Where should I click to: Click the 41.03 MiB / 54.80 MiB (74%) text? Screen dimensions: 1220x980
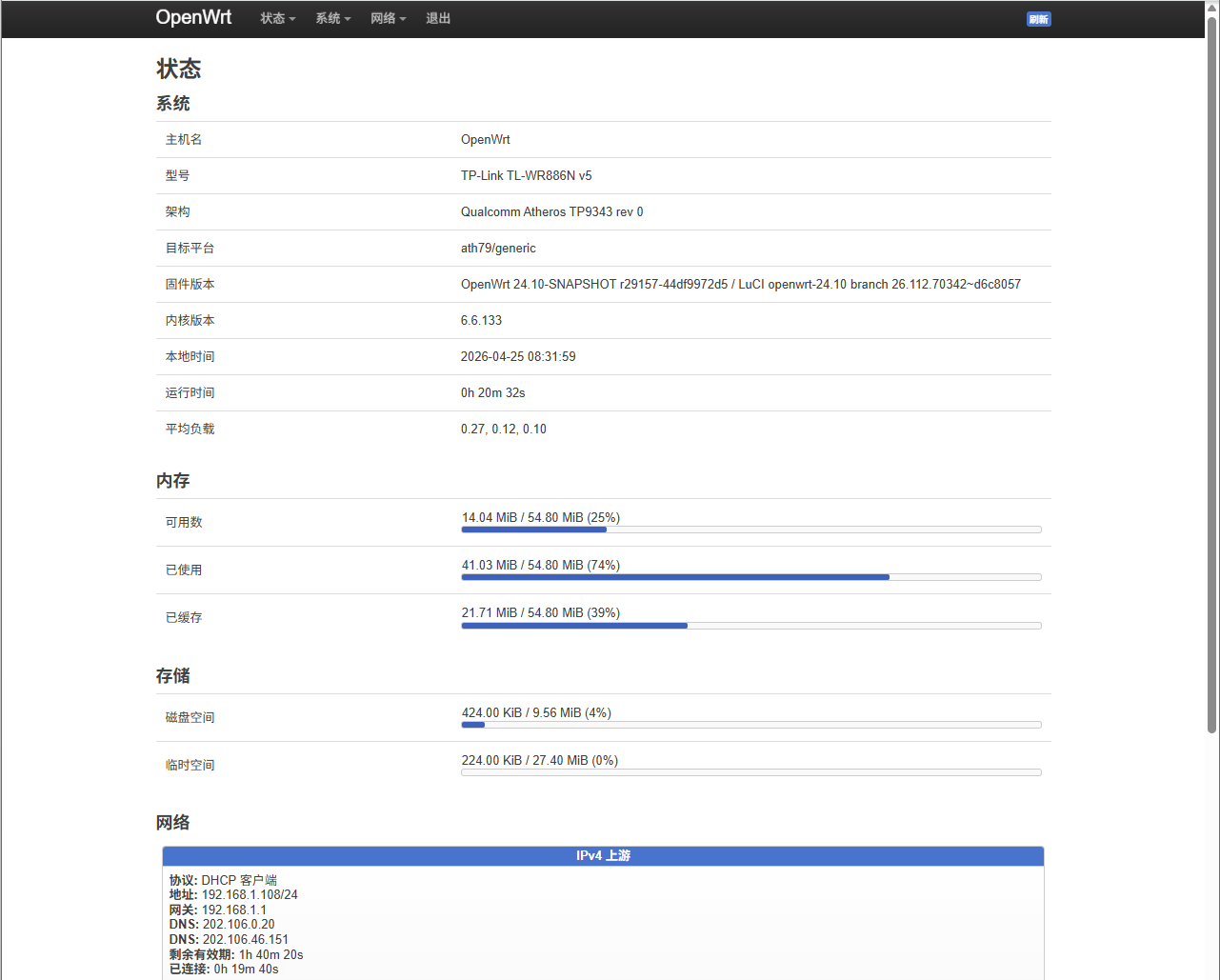(541, 565)
